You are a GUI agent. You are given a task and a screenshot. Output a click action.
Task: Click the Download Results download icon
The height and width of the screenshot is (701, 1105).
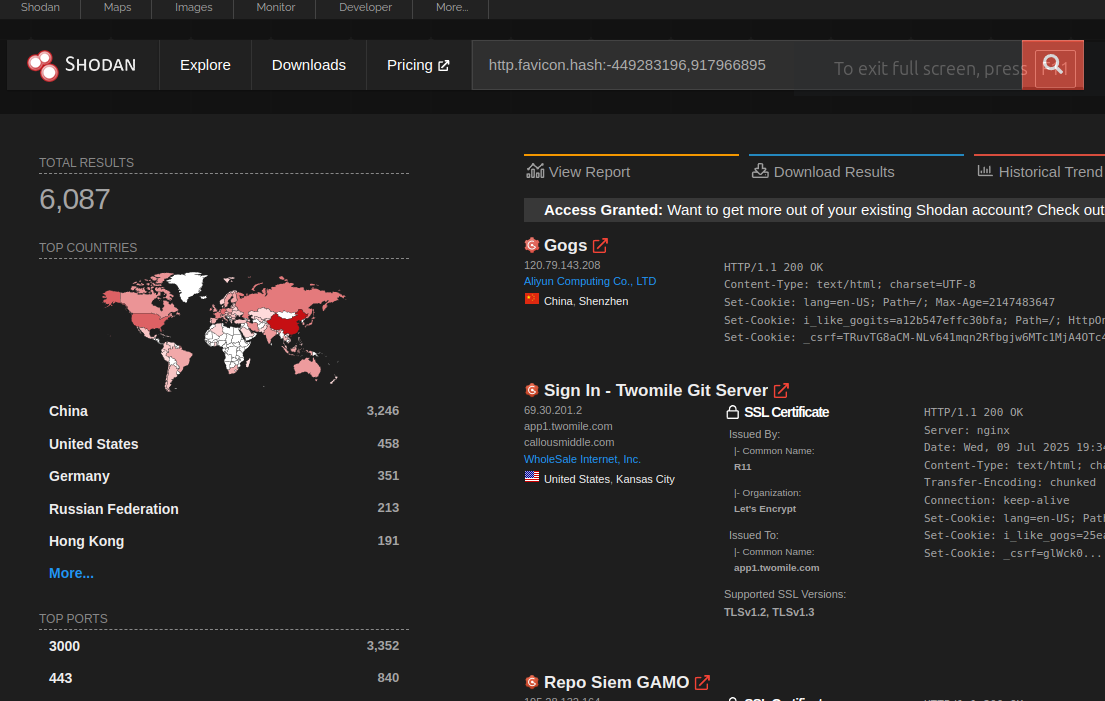point(760,171)
